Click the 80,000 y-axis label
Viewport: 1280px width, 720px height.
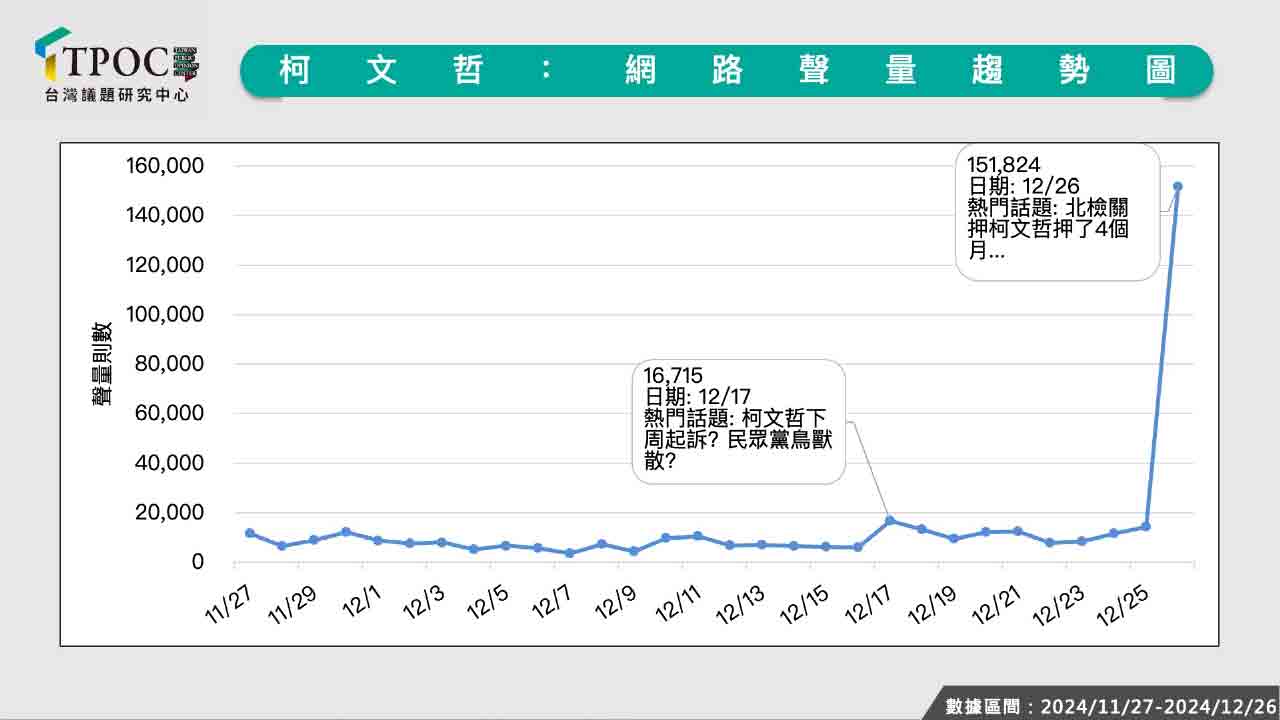170,364
